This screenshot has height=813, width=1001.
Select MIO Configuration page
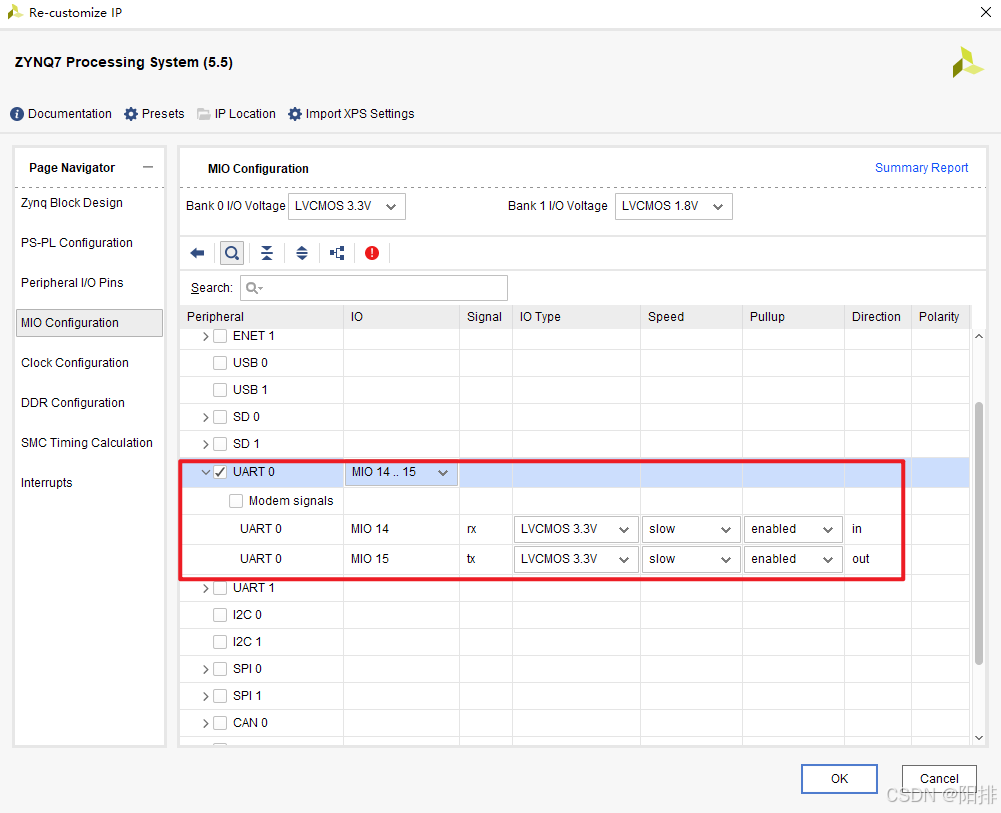(89, 323)
